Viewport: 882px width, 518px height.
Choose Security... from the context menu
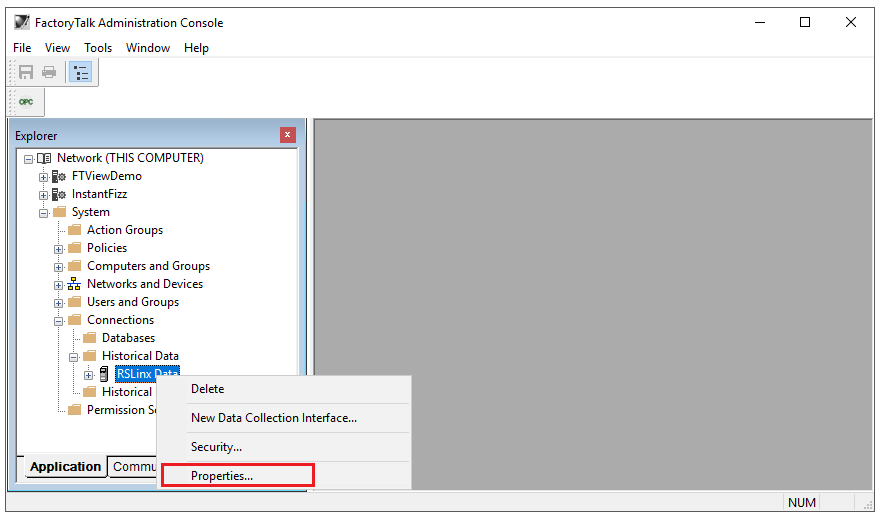[285, 447]
